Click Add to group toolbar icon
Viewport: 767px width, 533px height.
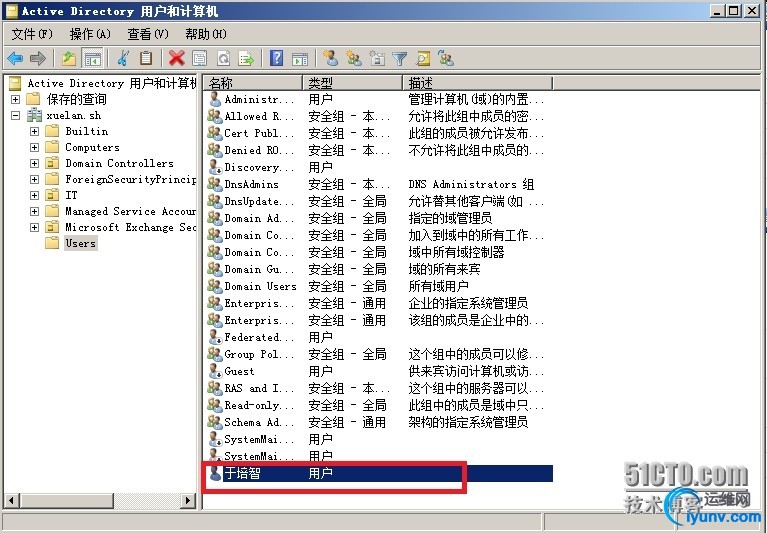[x=446, y=59]
